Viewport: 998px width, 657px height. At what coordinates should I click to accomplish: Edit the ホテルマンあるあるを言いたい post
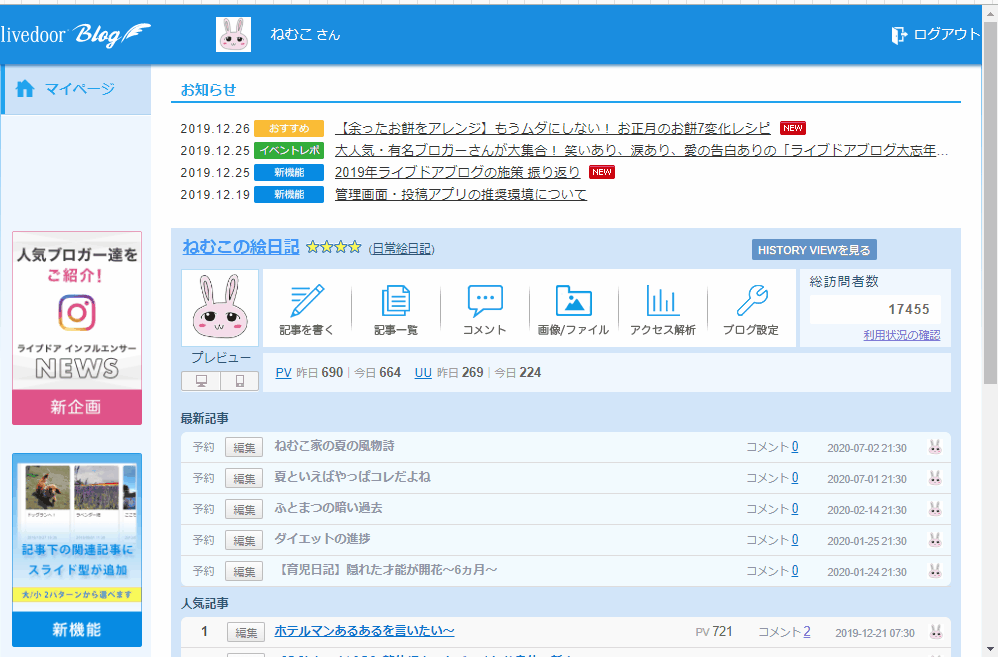coord(246,632)
